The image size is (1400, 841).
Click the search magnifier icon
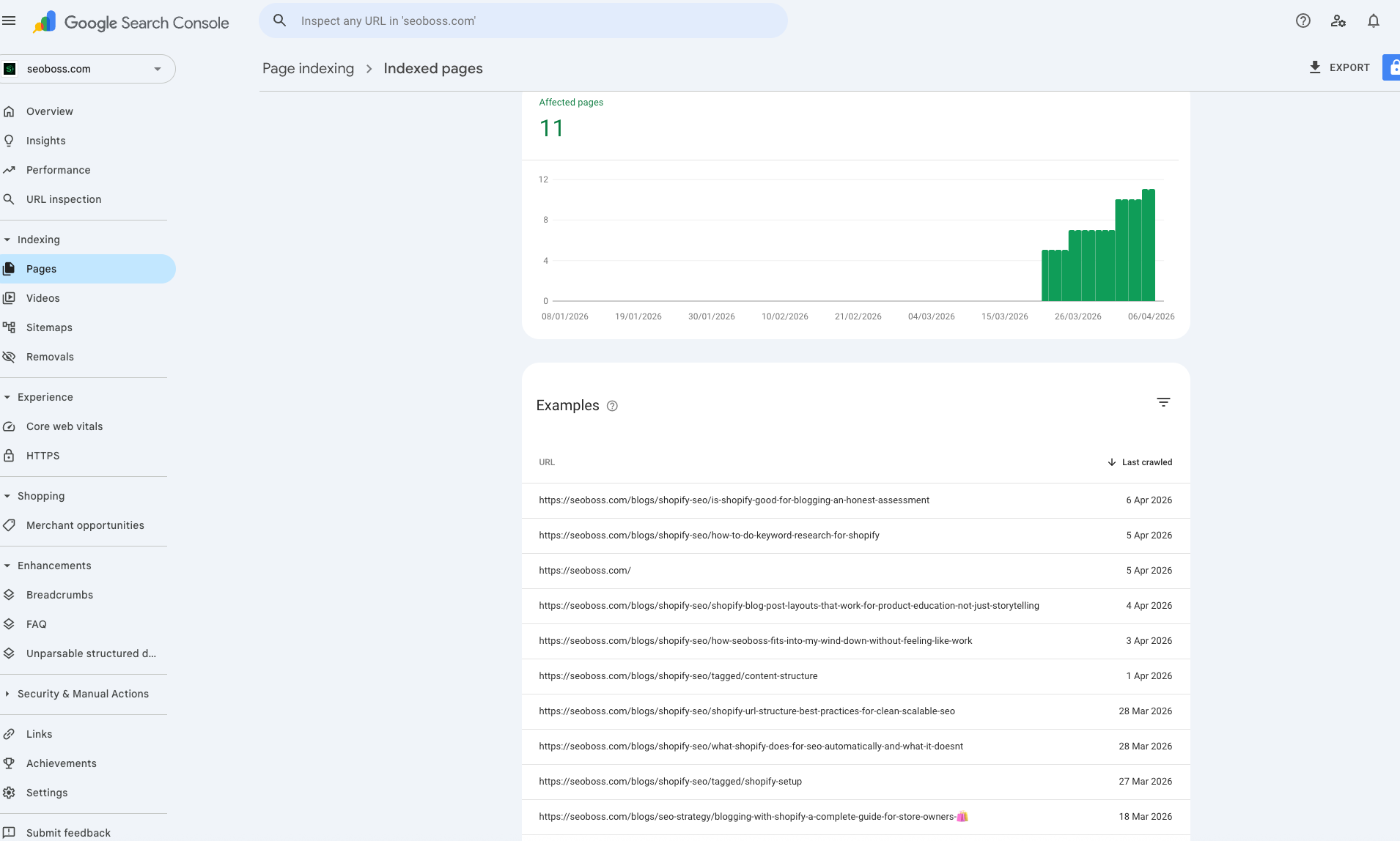coord(279,21)
